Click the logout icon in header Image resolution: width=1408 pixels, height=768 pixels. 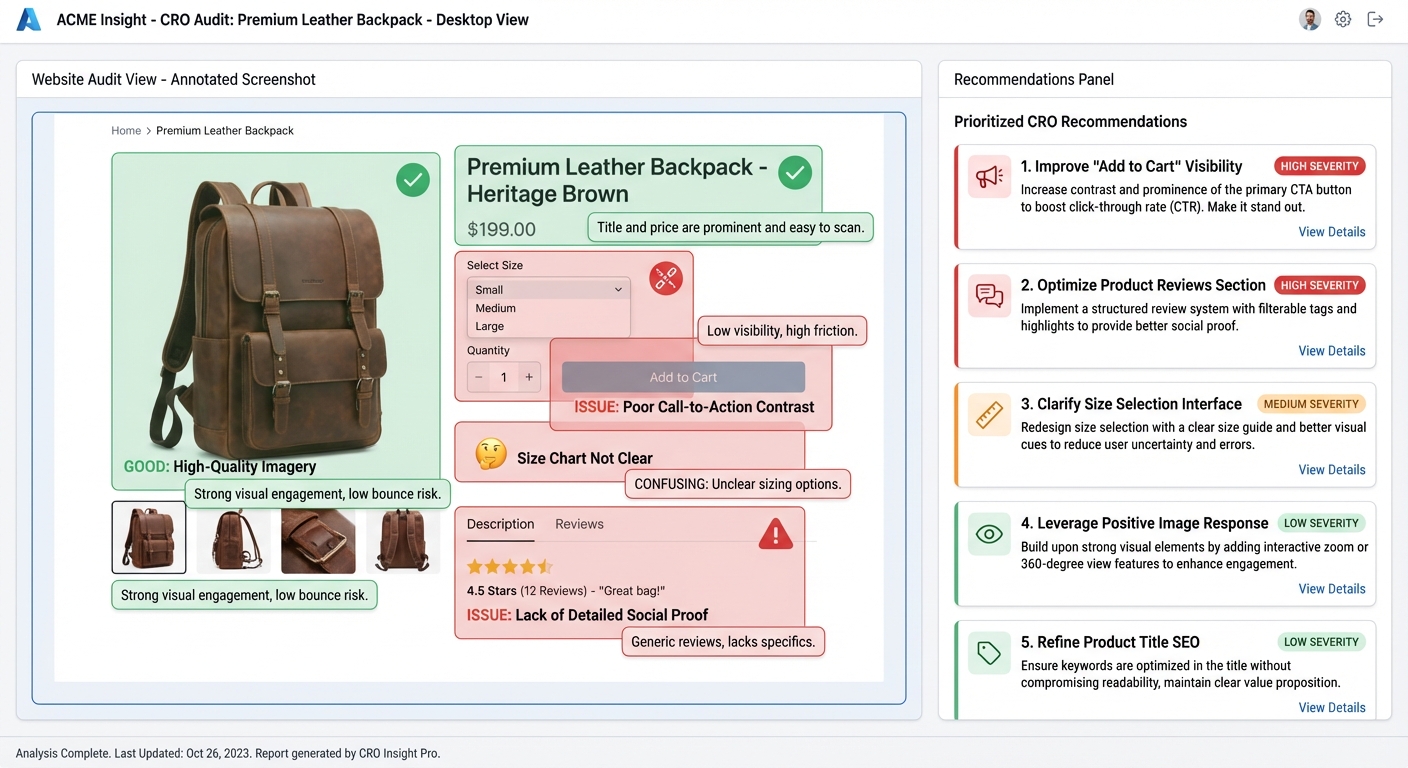(x=1375, y=20)
